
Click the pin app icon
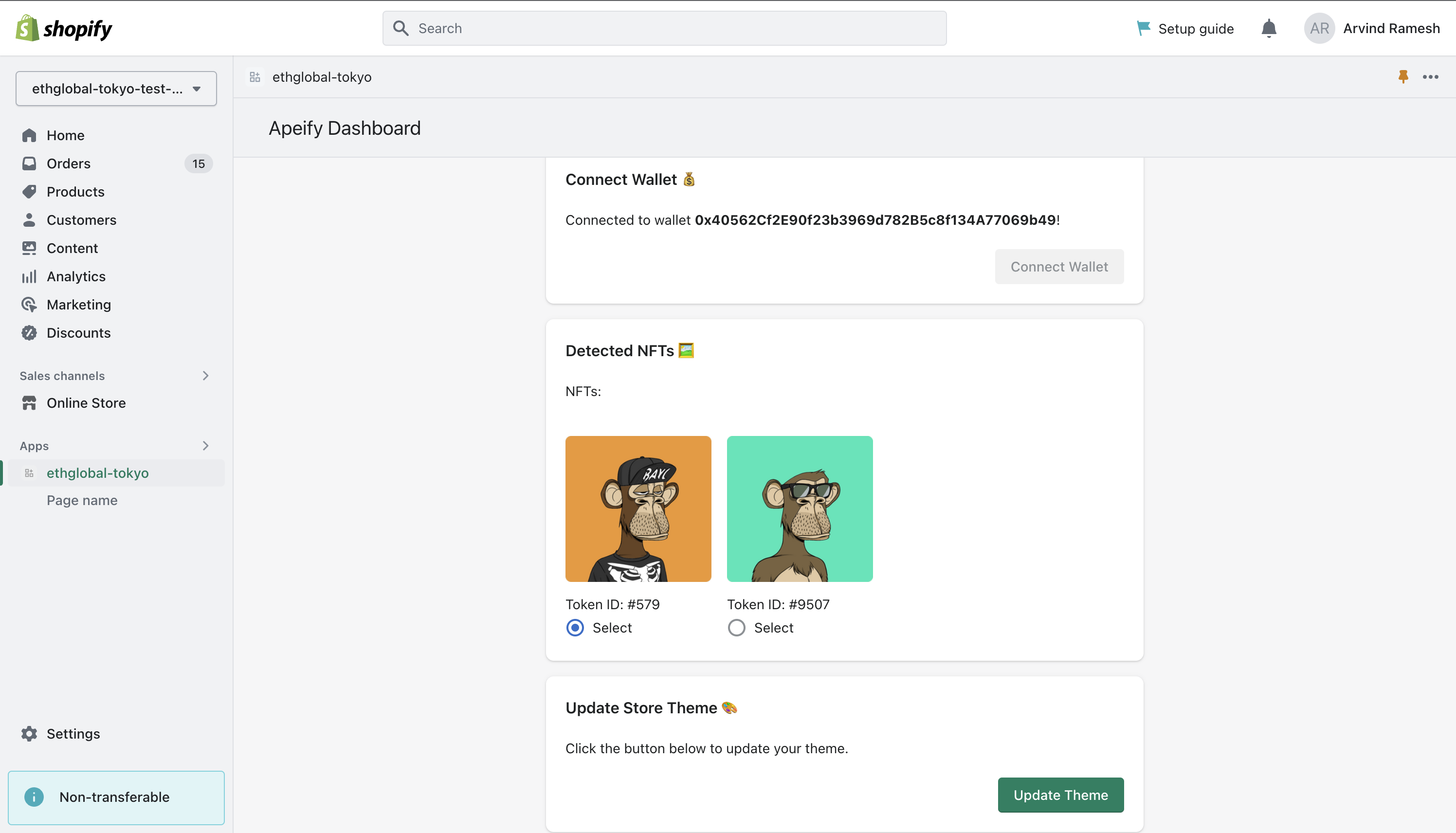[1403, 77]
